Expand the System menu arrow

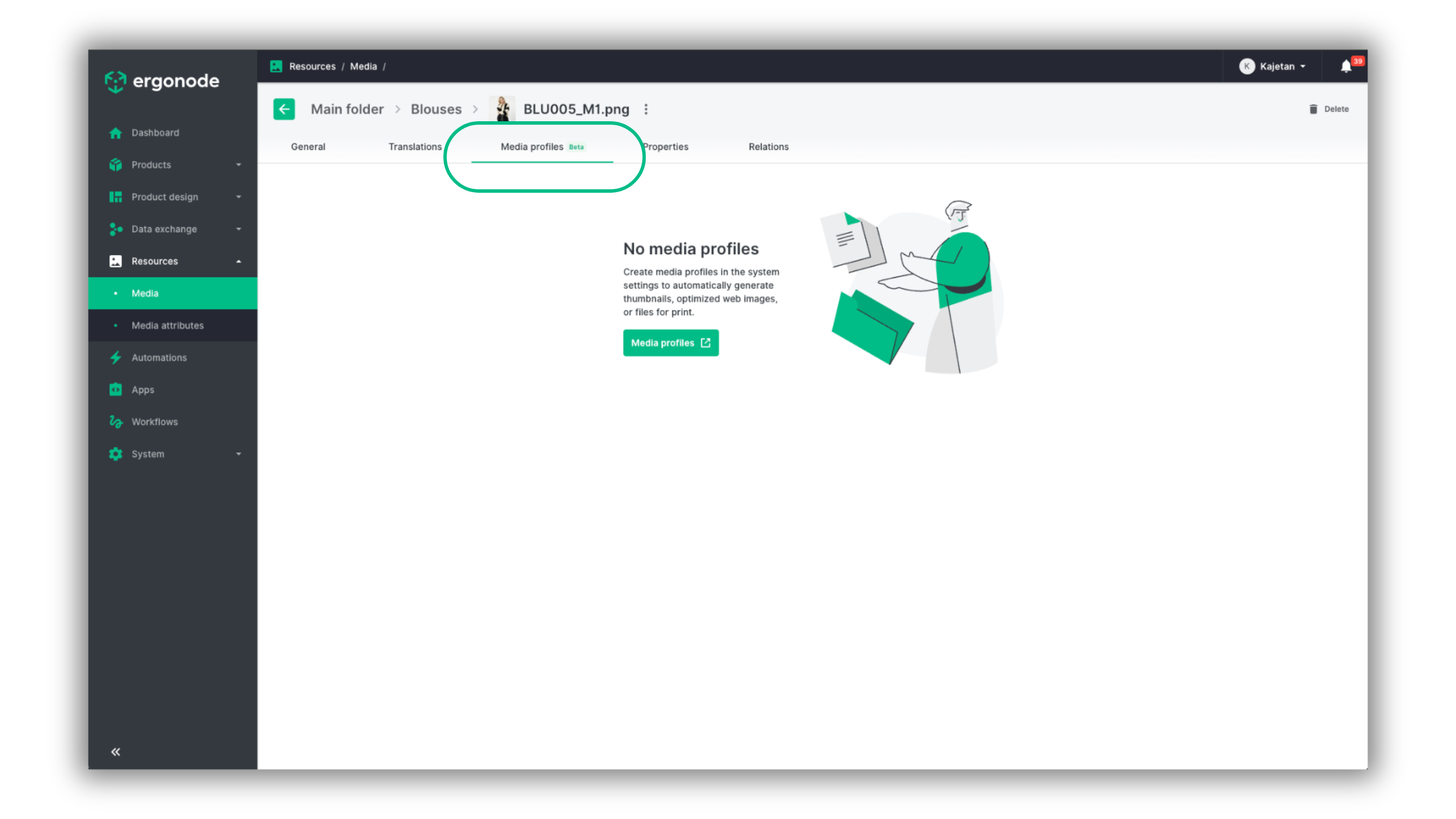click(x=238, y=454)
